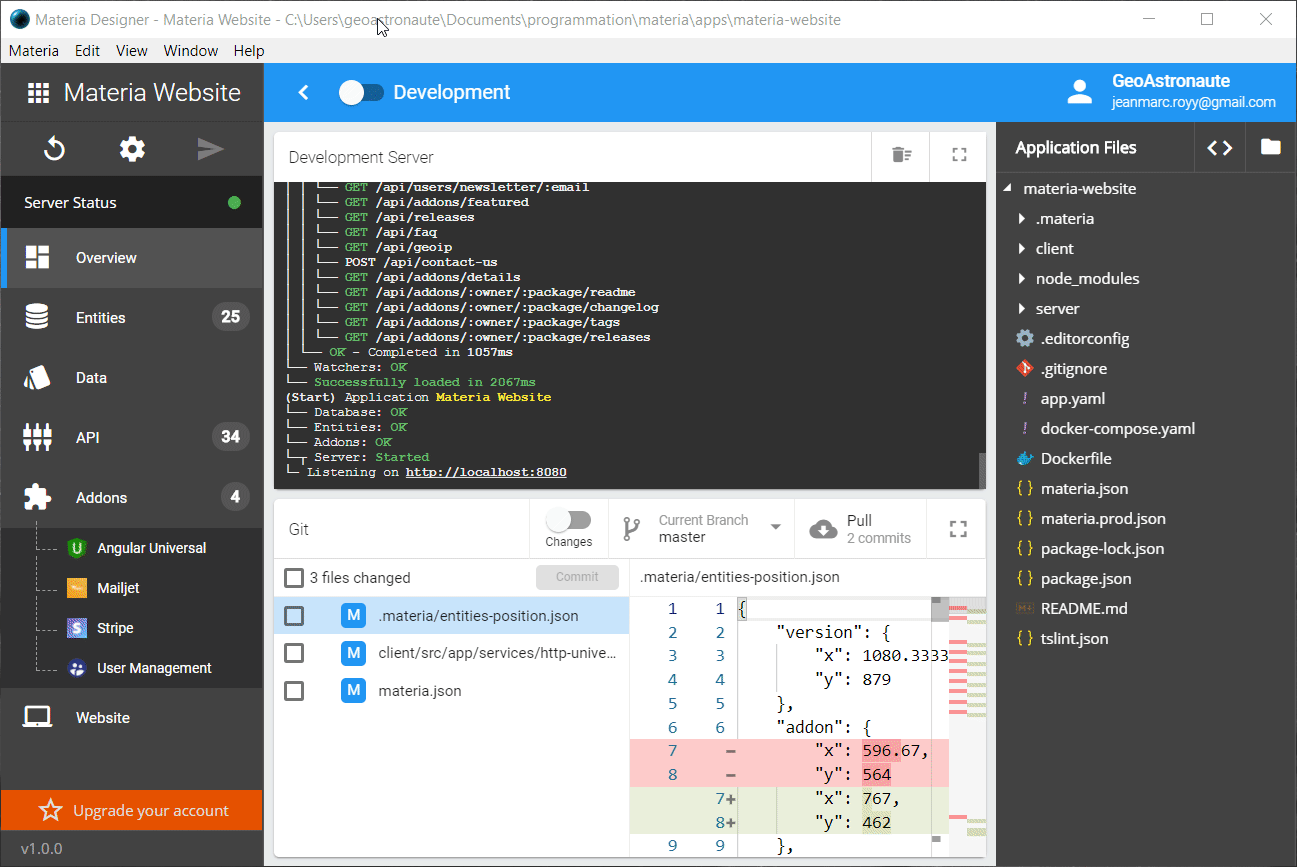The image size is (1297, 867).
Task: Toggle the Development mode switch
Action: tap(361, 93)
